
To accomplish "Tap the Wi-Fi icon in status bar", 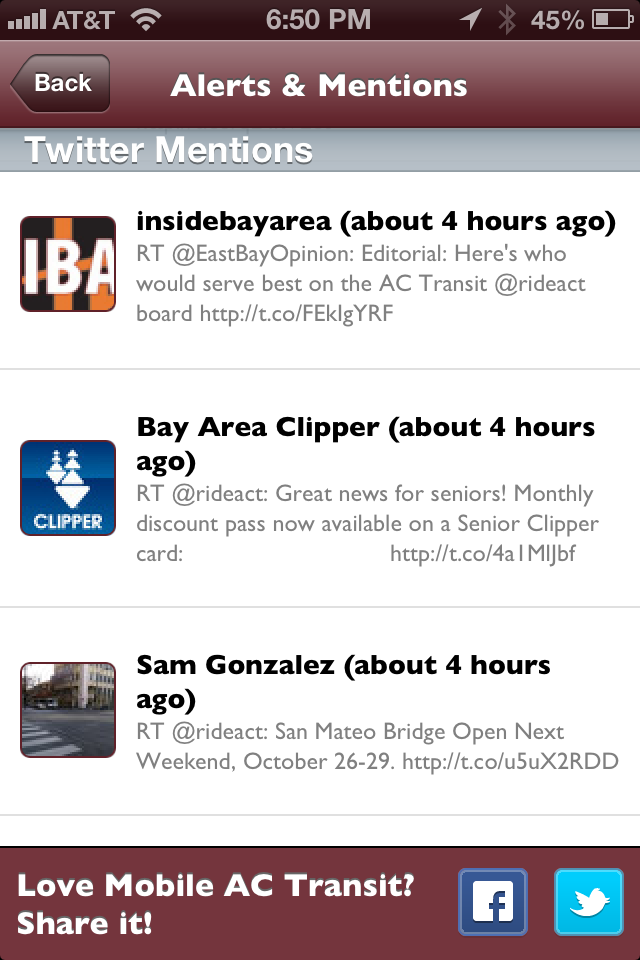I will [146, 20].
